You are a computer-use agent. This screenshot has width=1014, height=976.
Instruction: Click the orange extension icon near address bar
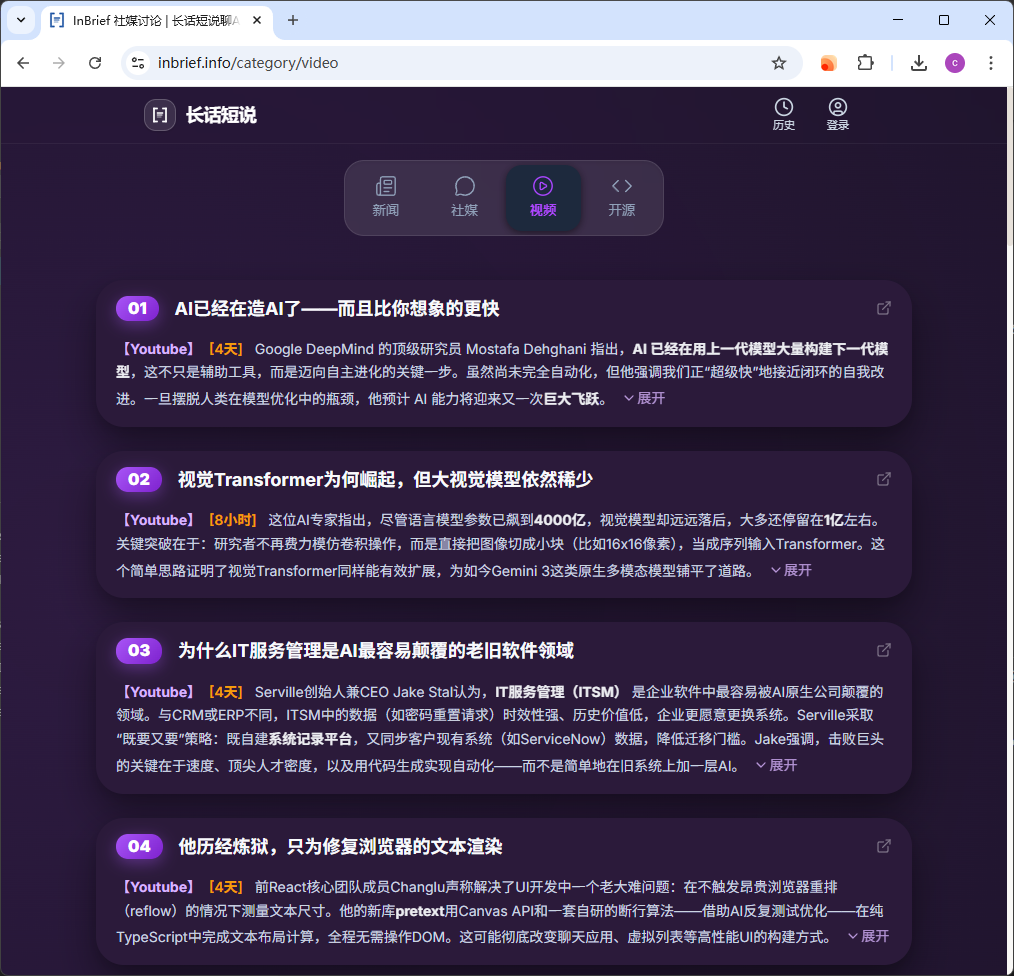tap(828, 62)
